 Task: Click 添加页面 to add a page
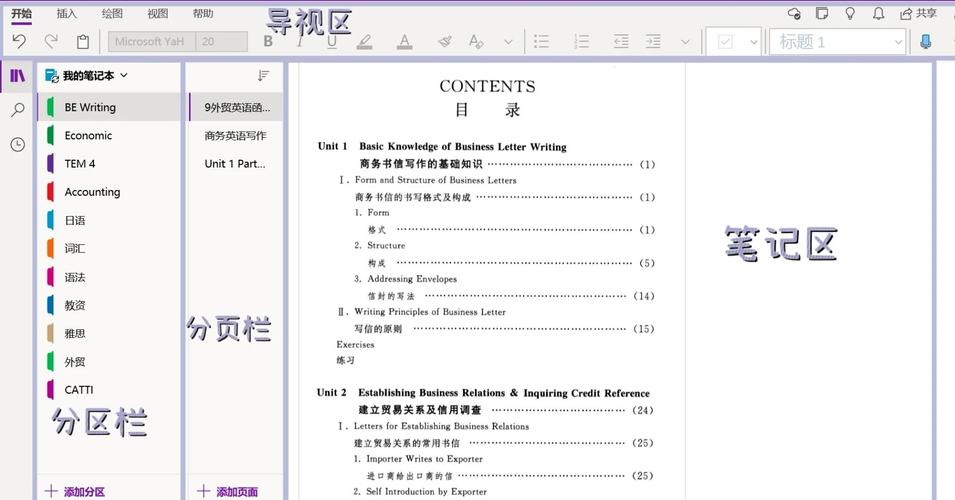tap(227, 491)
